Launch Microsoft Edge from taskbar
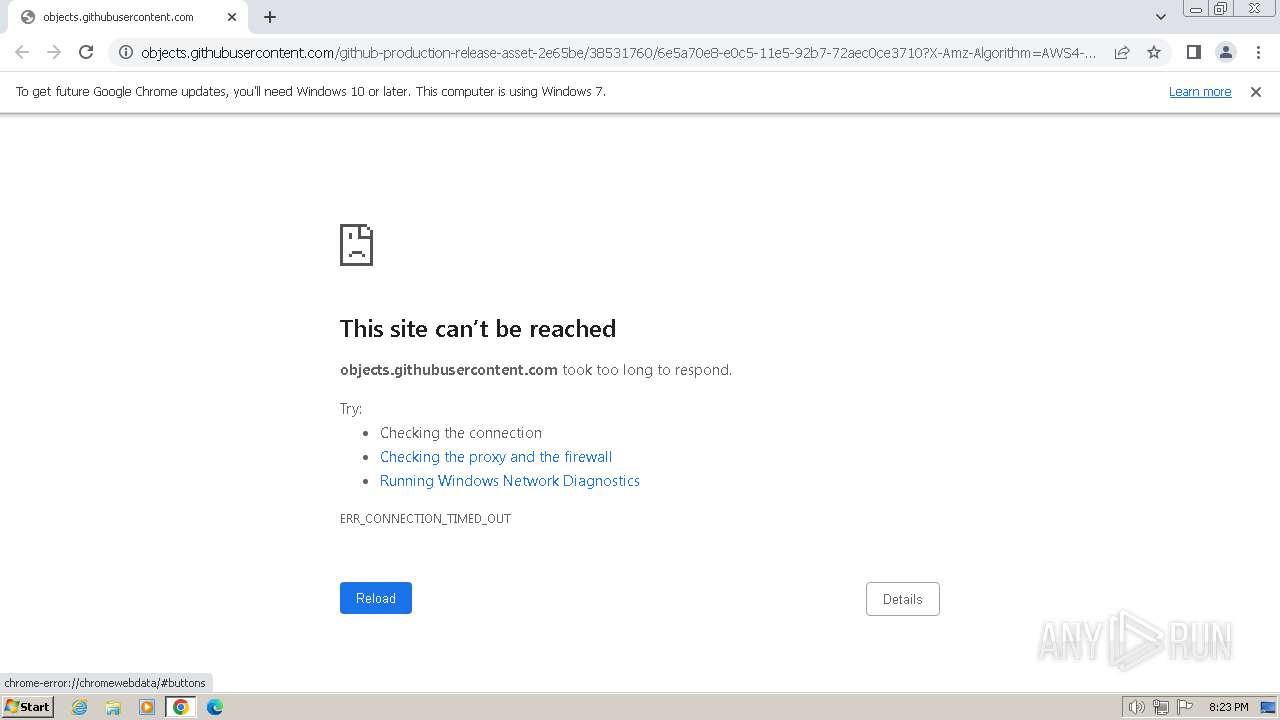 click(215, 707)
